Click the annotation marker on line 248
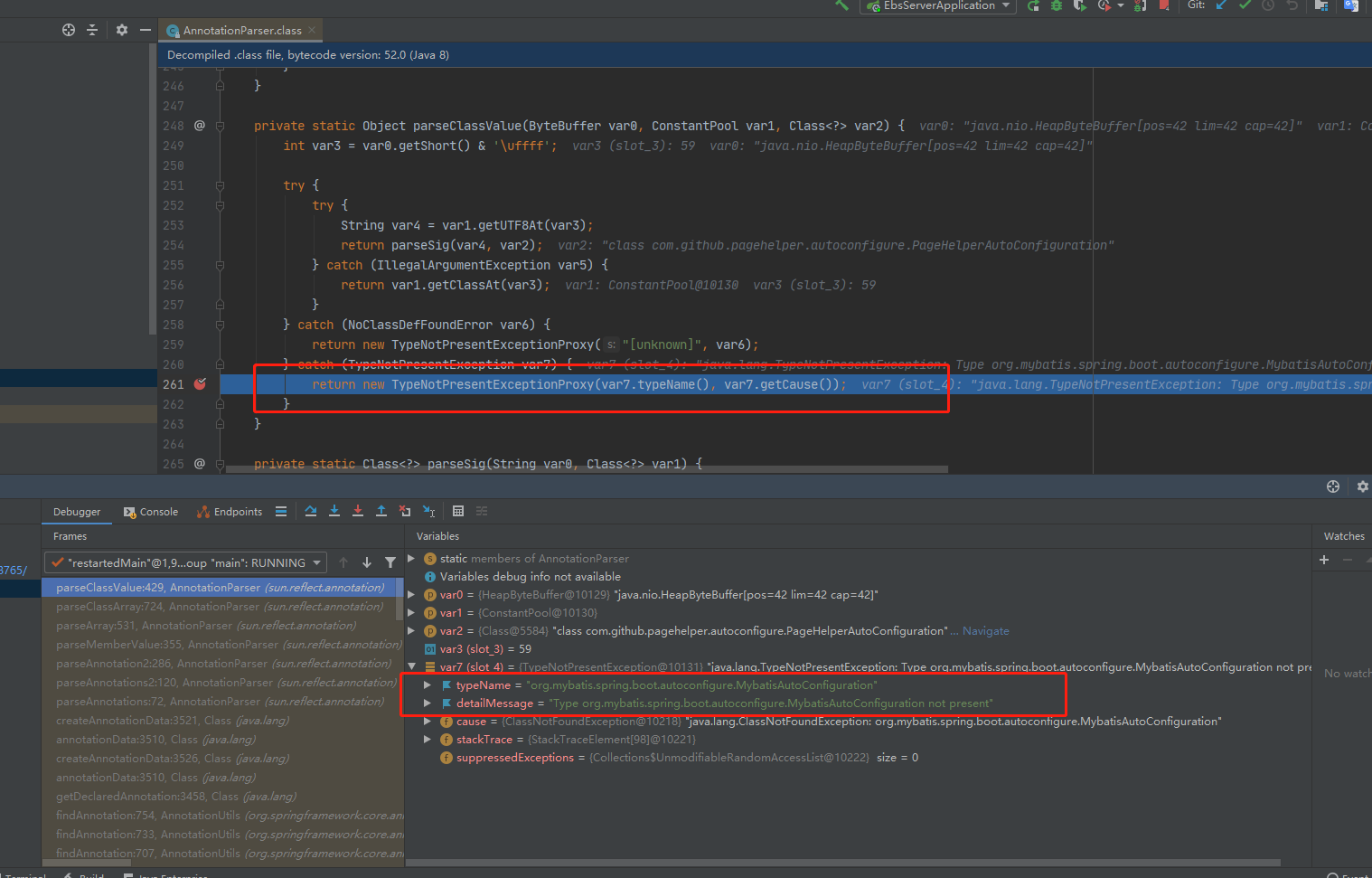Screen dimensions: 1372x878 (200, 126)
